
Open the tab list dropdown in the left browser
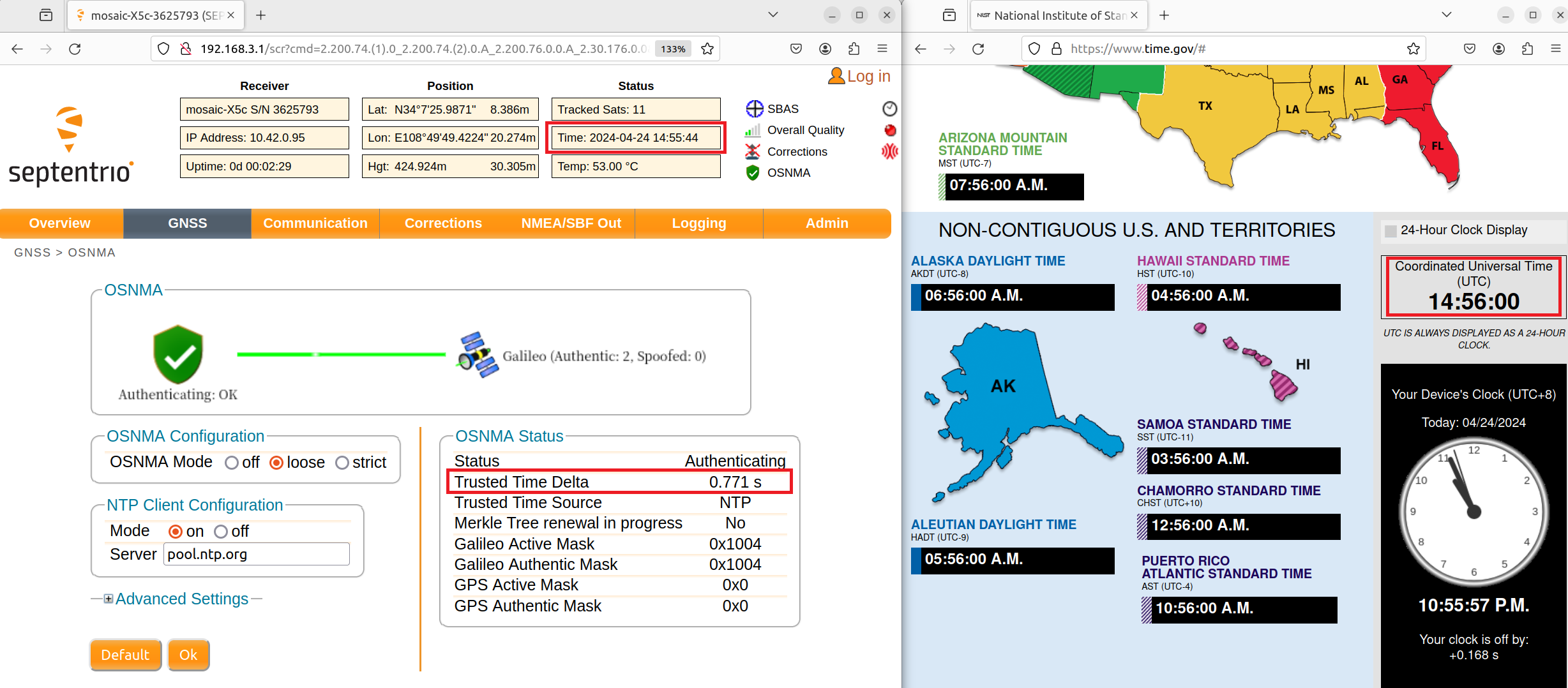pos(773,15)
